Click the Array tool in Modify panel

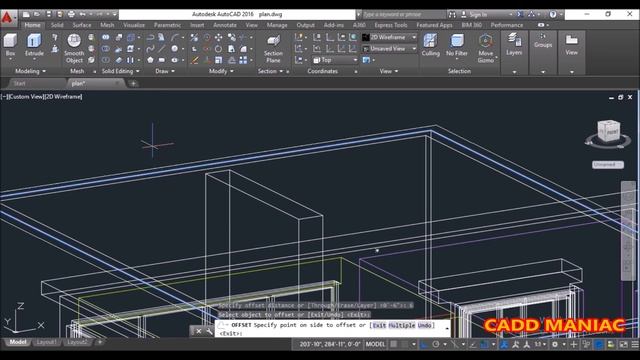pyautogui.click(x=243, y=60)
